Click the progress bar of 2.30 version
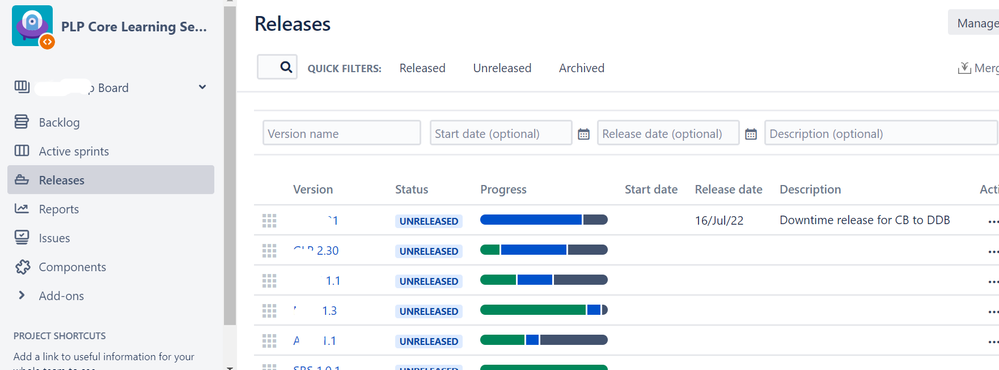Image resolution: width=999 pixels, height=370 pixels. 544,250
